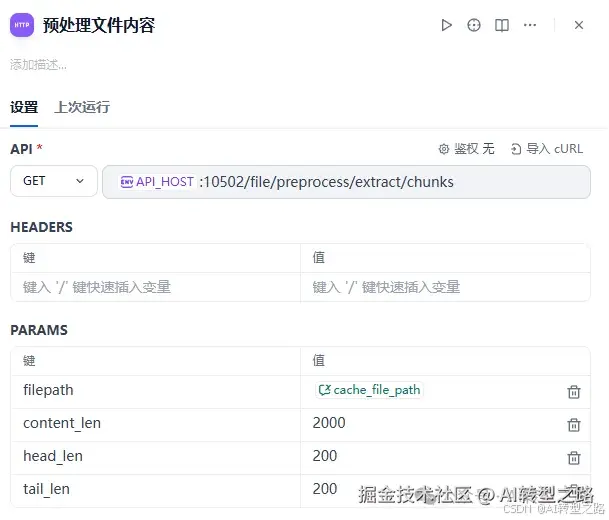Select the cache_file_path variable tag
Image resolution: width=609 pixels, height=520 pixels.
point(369,390)
